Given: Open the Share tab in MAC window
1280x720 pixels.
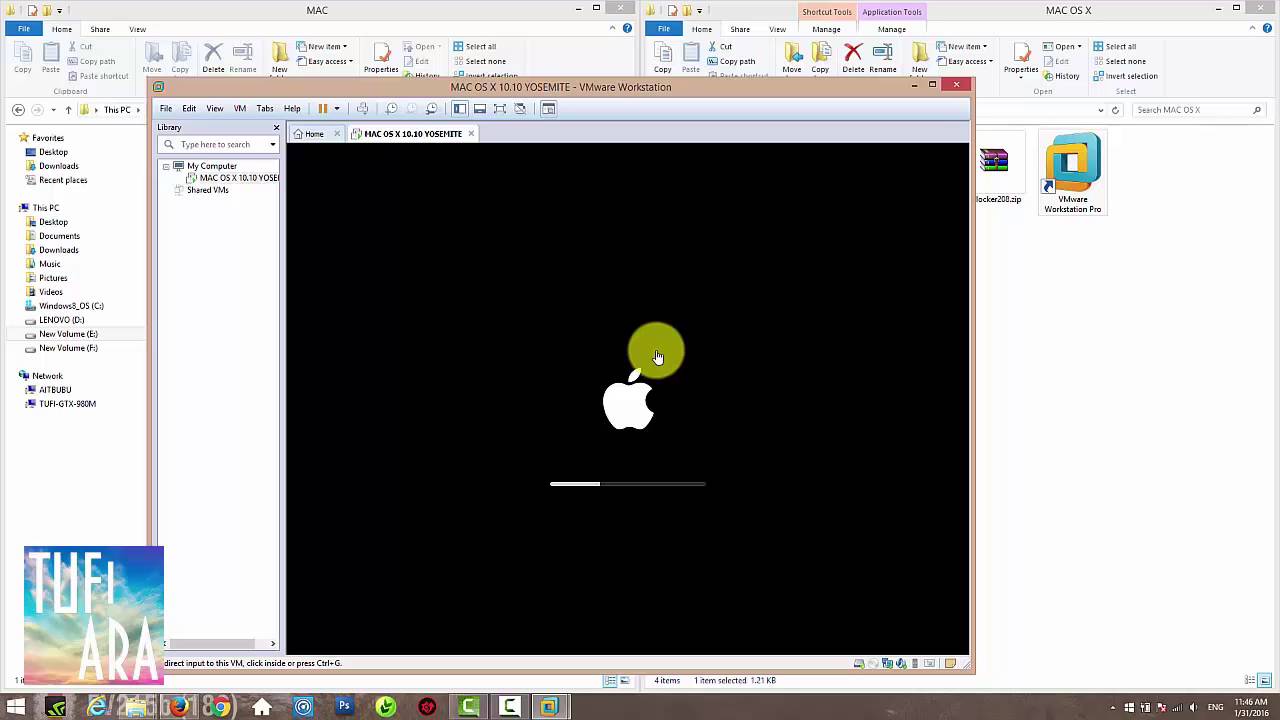Looking at the screenshot, I should 100,29.
